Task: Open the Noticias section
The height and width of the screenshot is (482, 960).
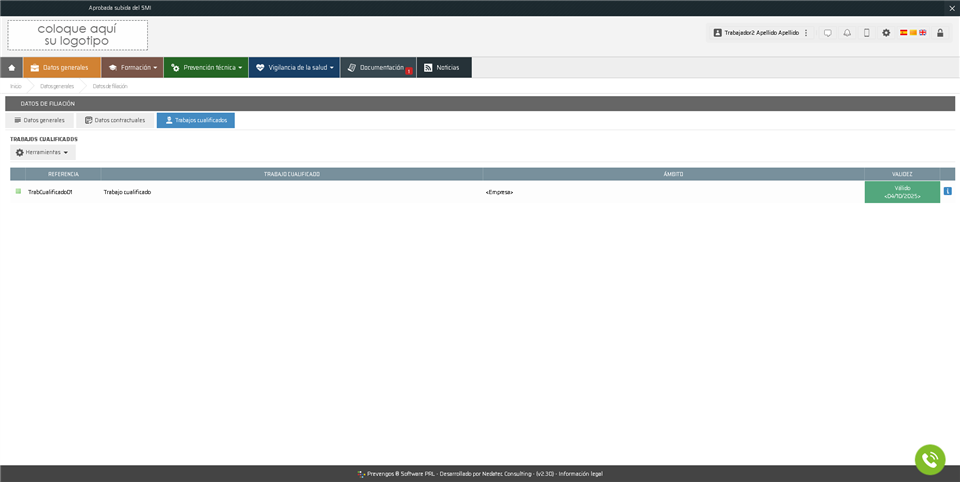Action: click(444, 67)
